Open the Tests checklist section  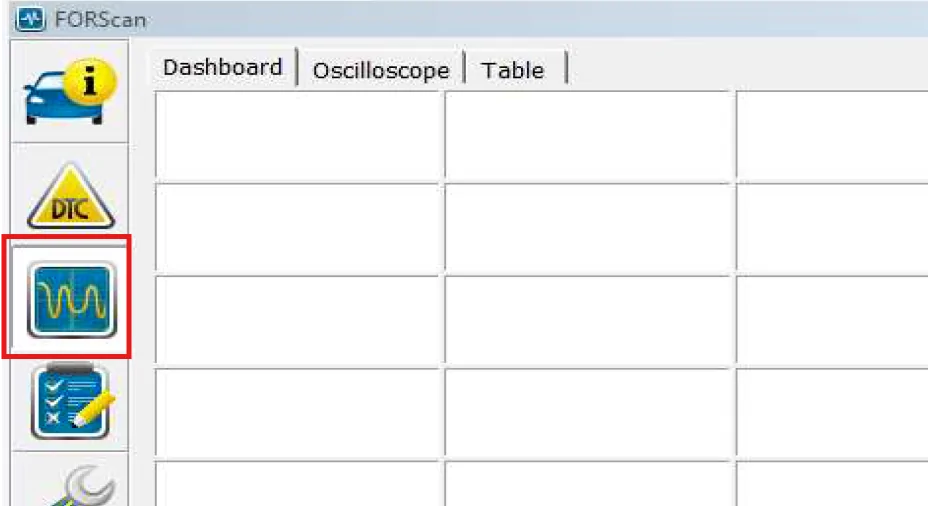[69, 402]
